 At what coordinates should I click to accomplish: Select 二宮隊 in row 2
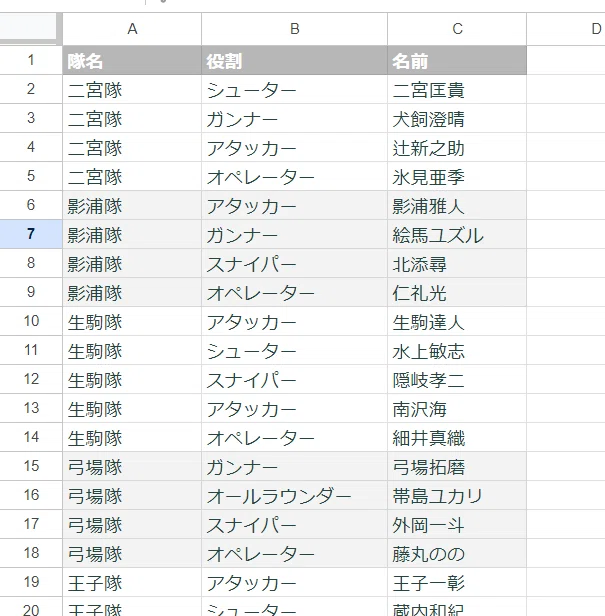tap(132, 89)
